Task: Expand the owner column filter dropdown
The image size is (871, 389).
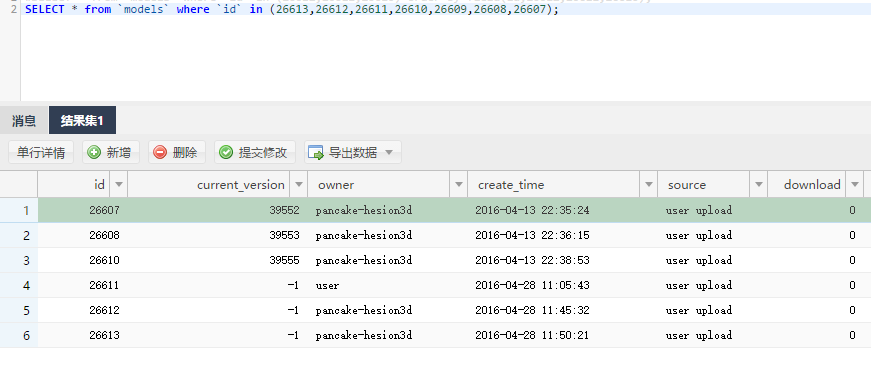Action: pyautogui.click(x=459, y=184)
